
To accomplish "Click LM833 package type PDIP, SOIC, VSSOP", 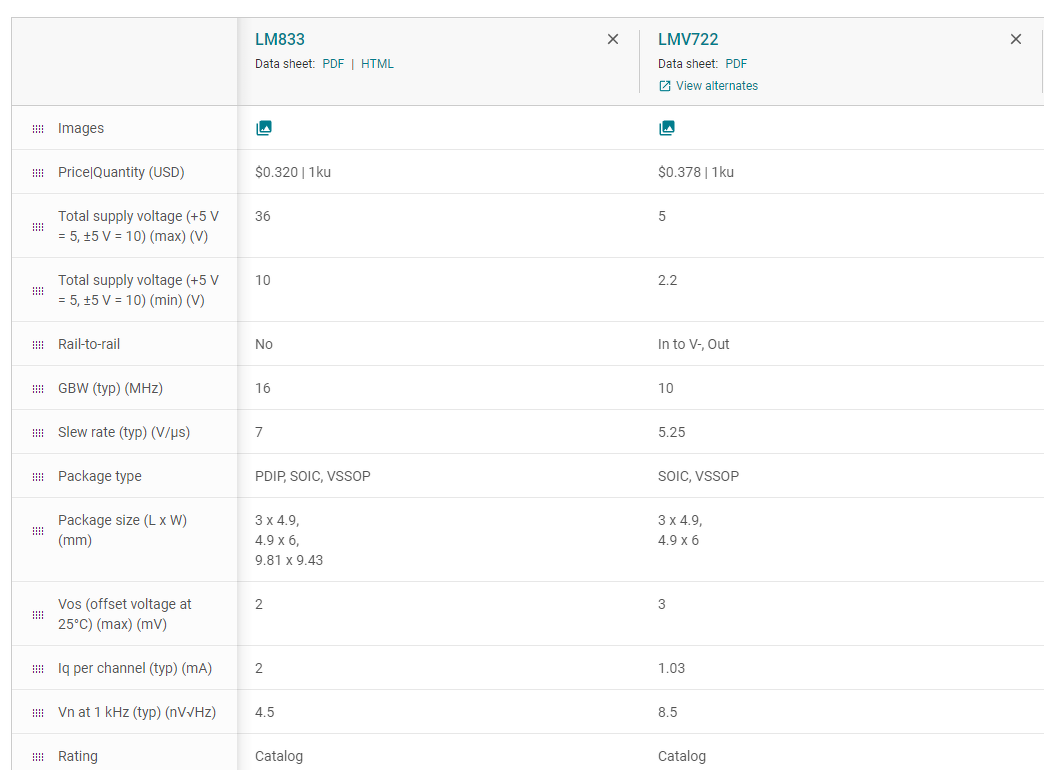I will click(x=312, y=476).
